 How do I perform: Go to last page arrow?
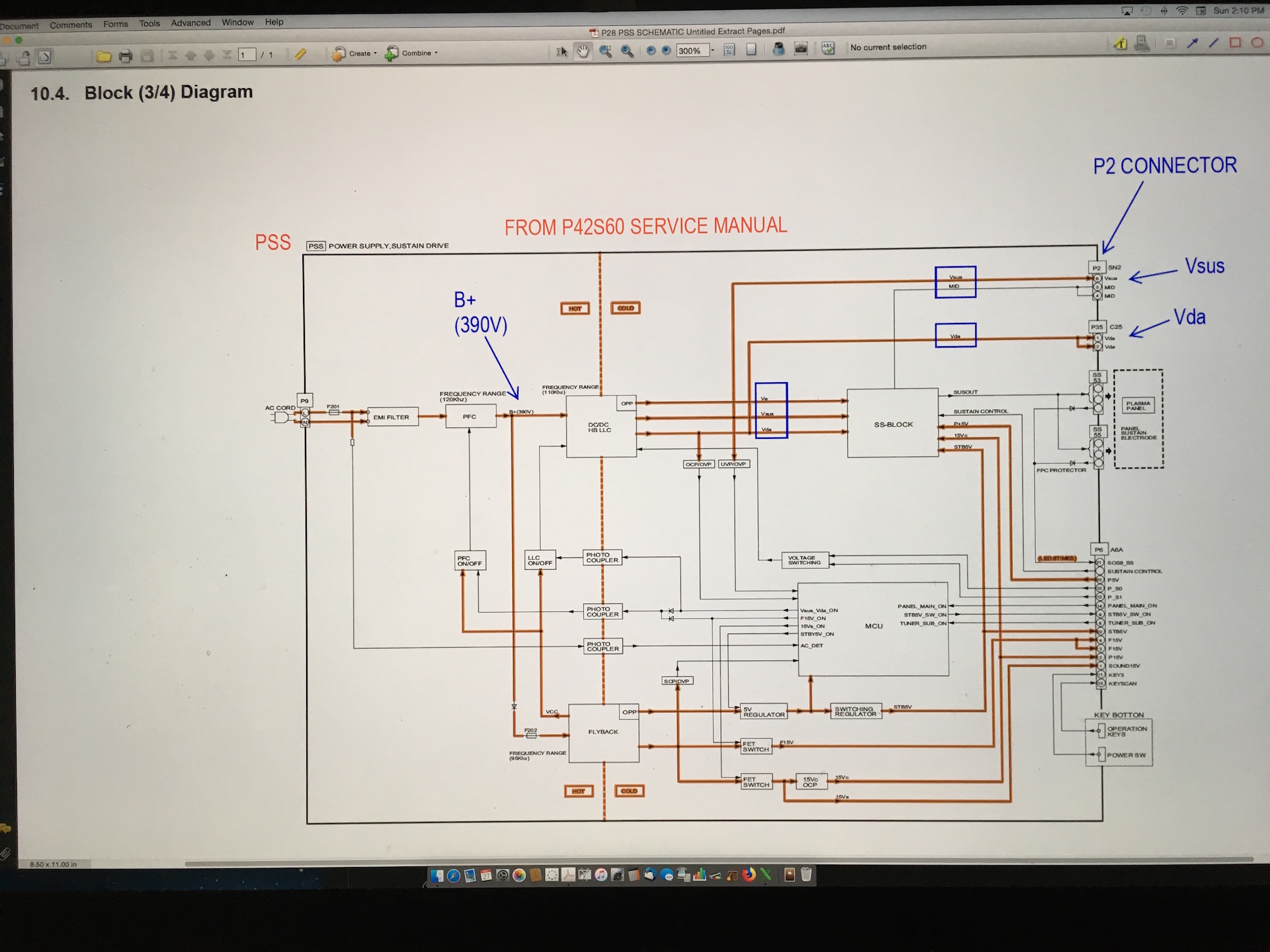pos(227,55)
